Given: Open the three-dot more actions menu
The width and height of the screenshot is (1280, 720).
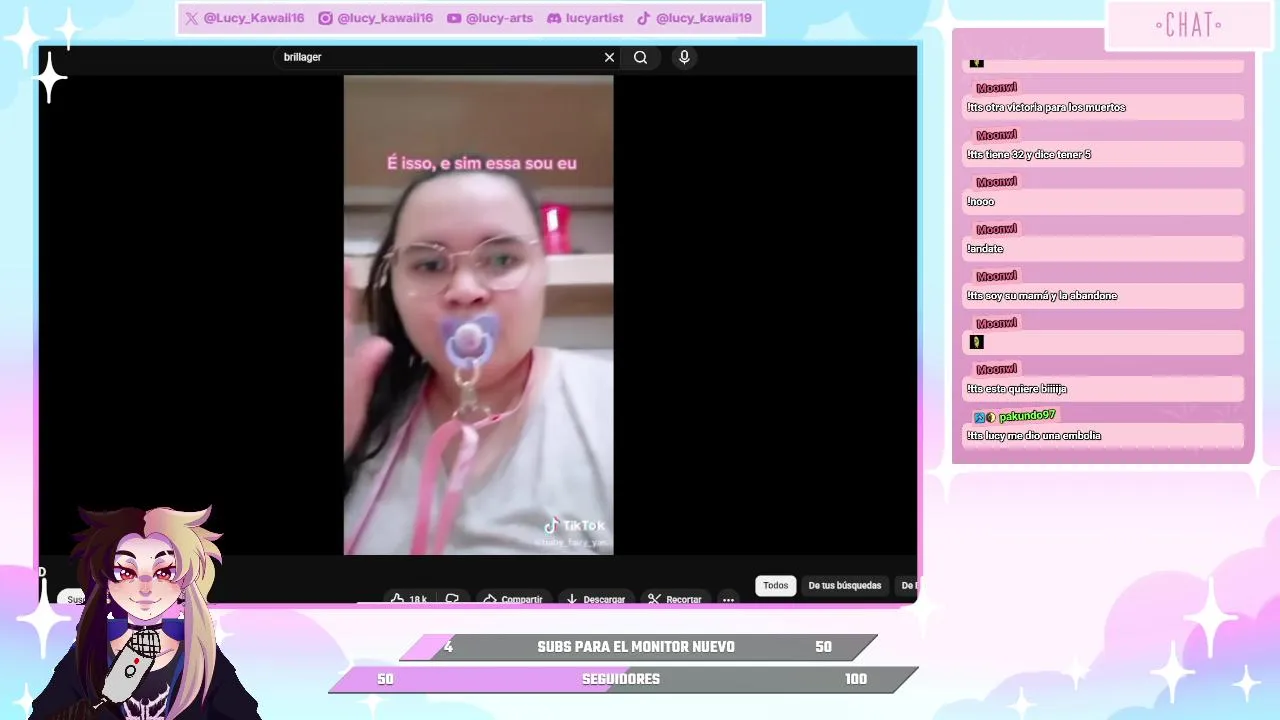Looking at the screenshot, I should [728, 599].
